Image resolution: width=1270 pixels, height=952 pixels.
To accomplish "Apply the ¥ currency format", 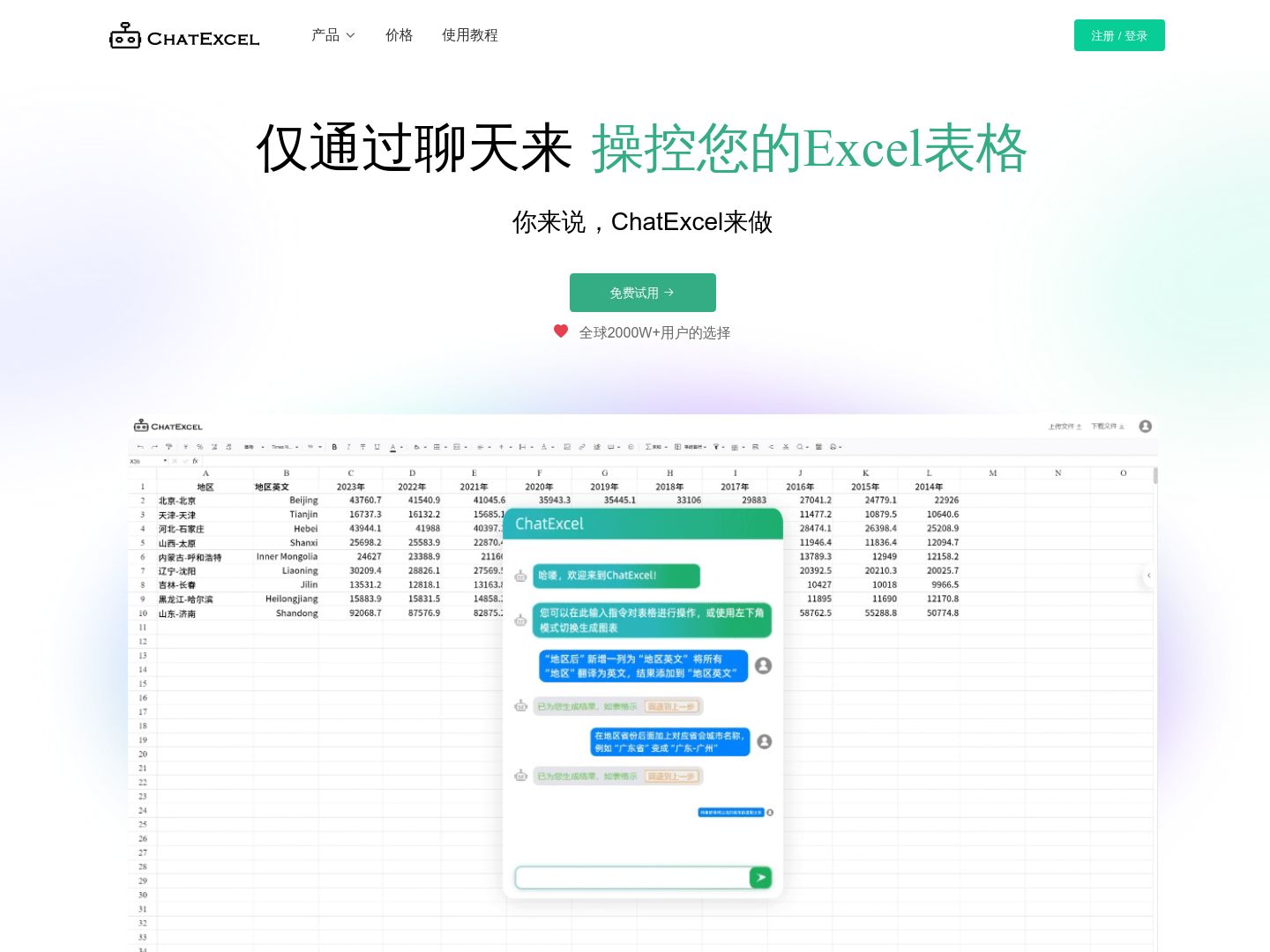I will coord(185,447).
